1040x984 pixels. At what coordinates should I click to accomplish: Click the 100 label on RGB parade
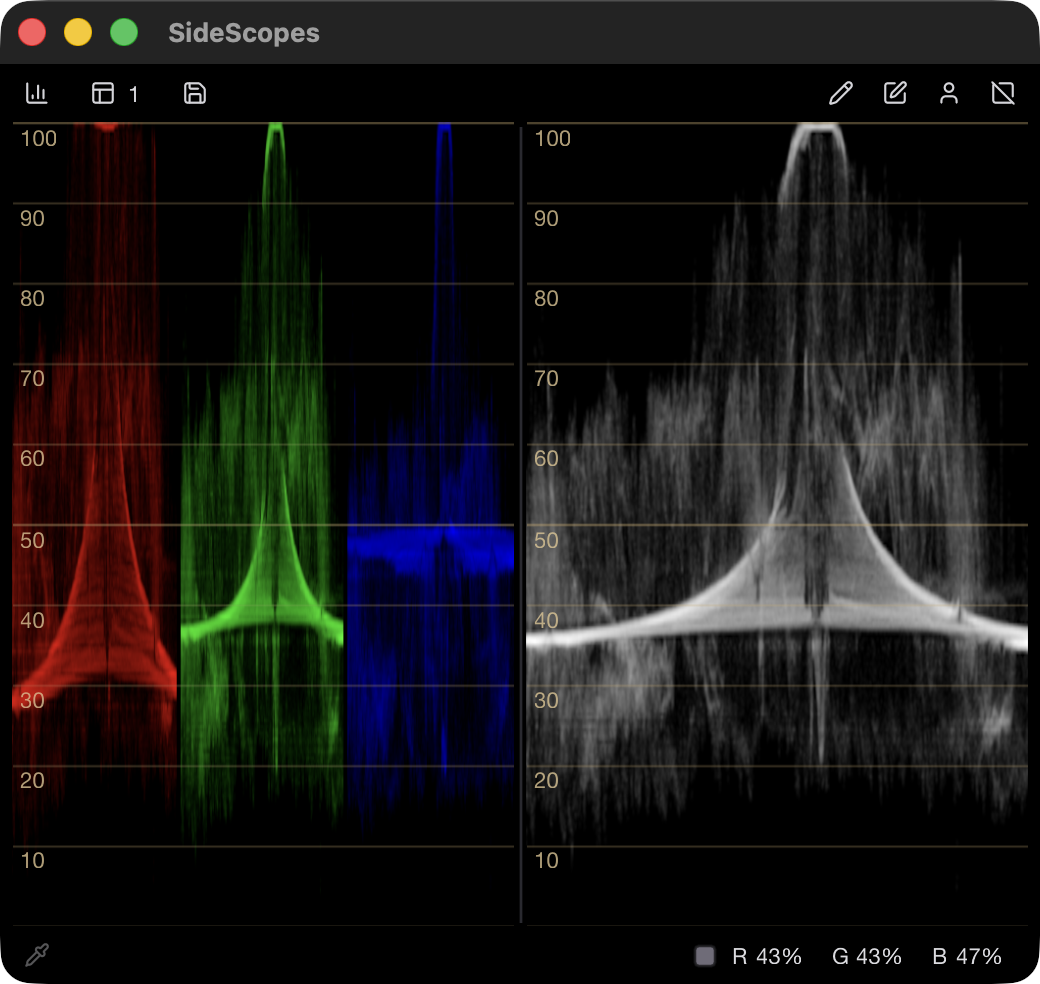38,139
